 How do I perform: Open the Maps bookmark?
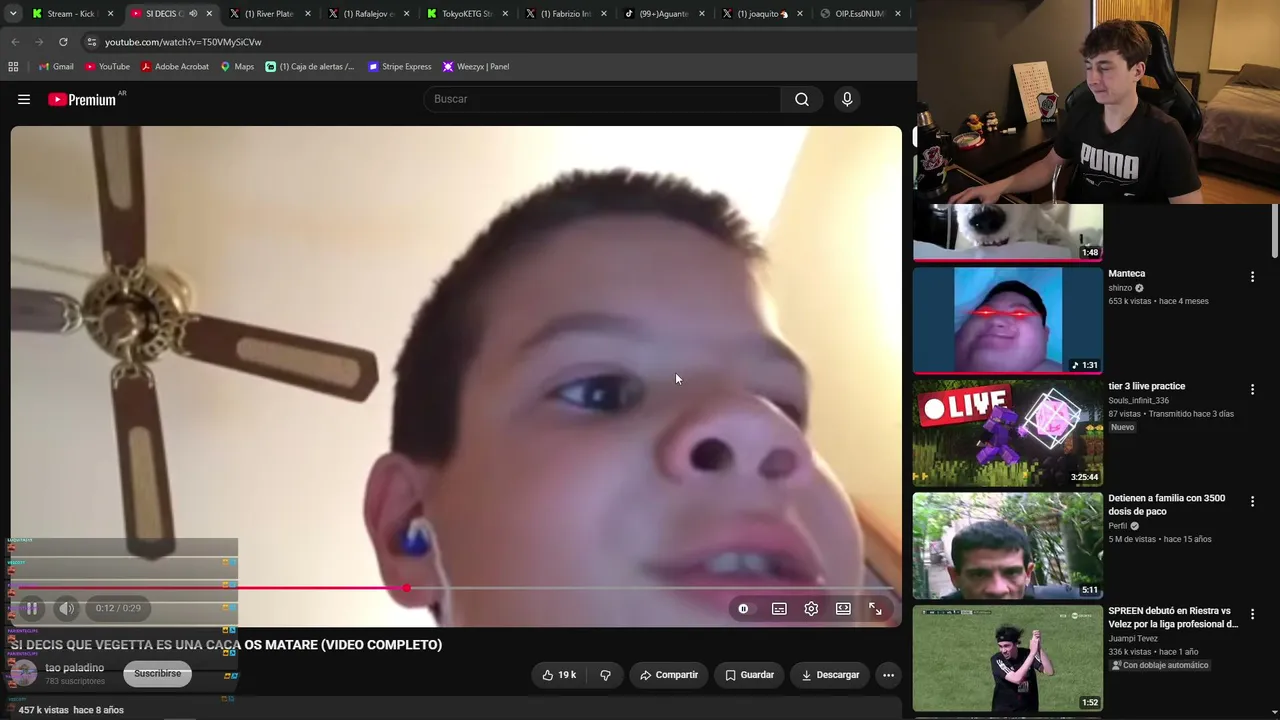(x=237, y=67)
